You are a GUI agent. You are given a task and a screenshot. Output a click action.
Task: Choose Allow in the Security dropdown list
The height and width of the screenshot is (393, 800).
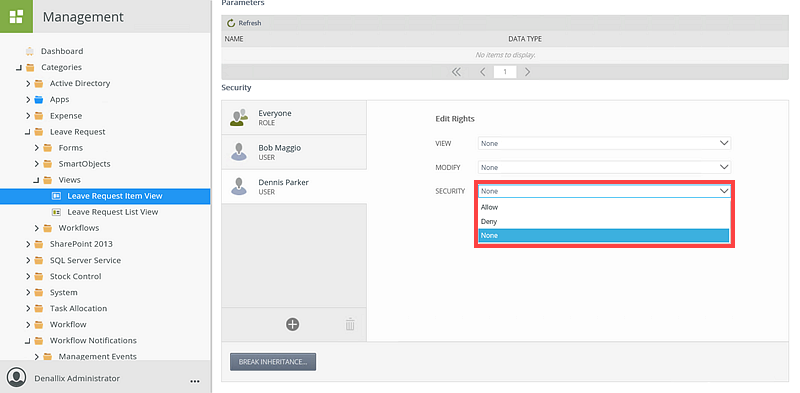click(x=604, y=207)
